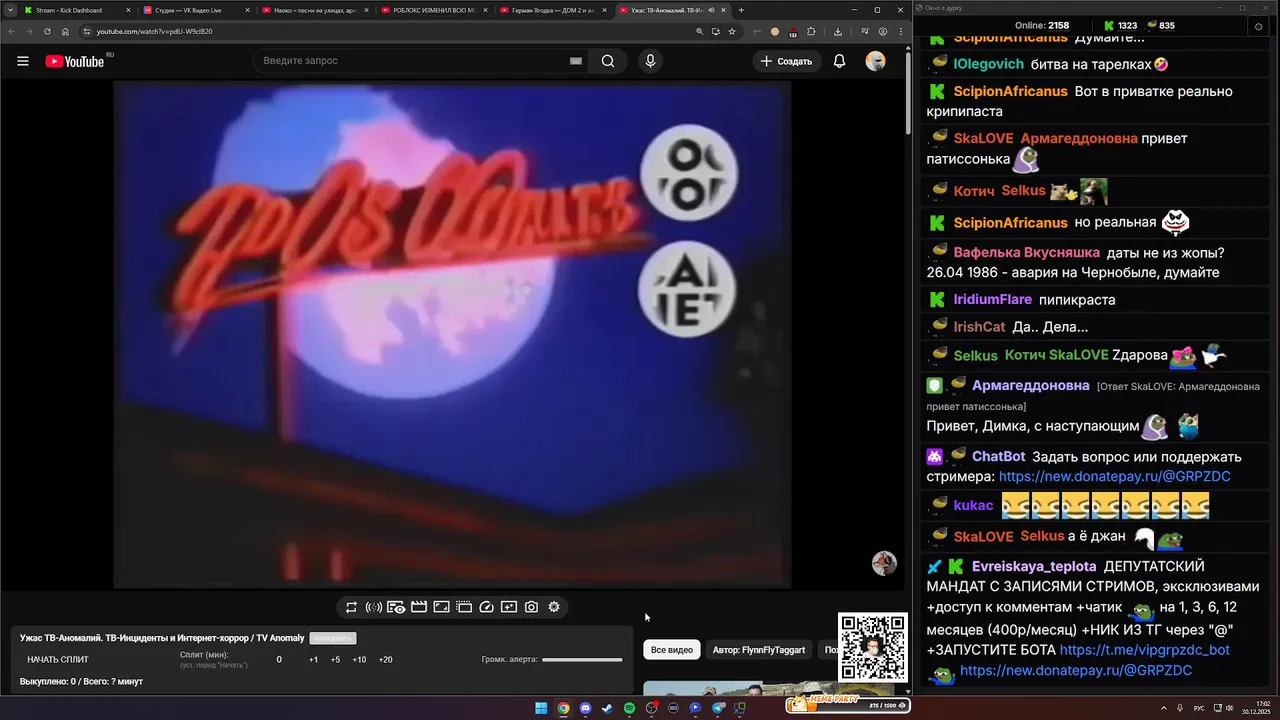This screenshot has width=1280, height=720.
Task: Click the broadcast signal icon in player toolbar
Action: point(373,607)
